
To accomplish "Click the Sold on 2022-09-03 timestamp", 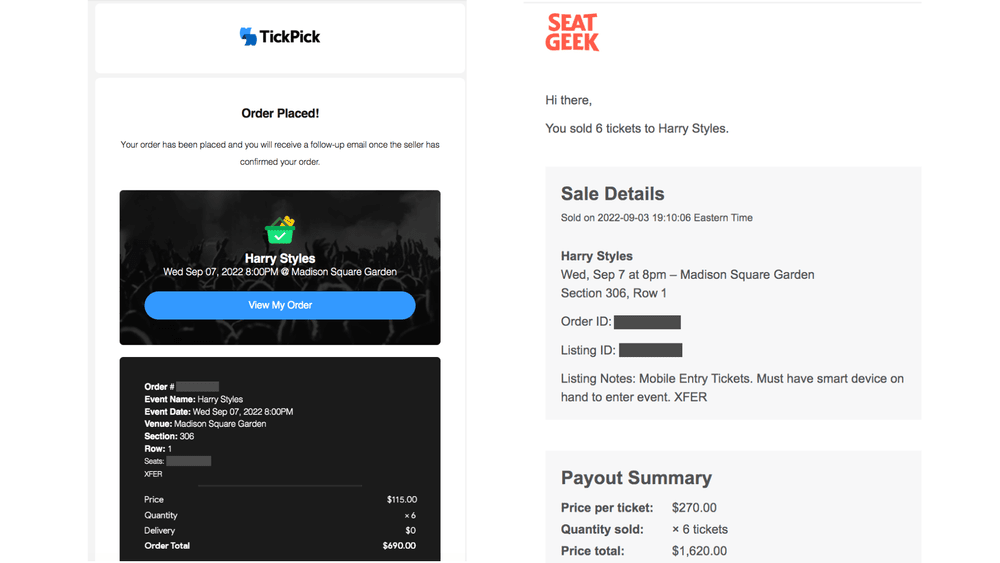I will pyautogui.click(x=656, y=218).
